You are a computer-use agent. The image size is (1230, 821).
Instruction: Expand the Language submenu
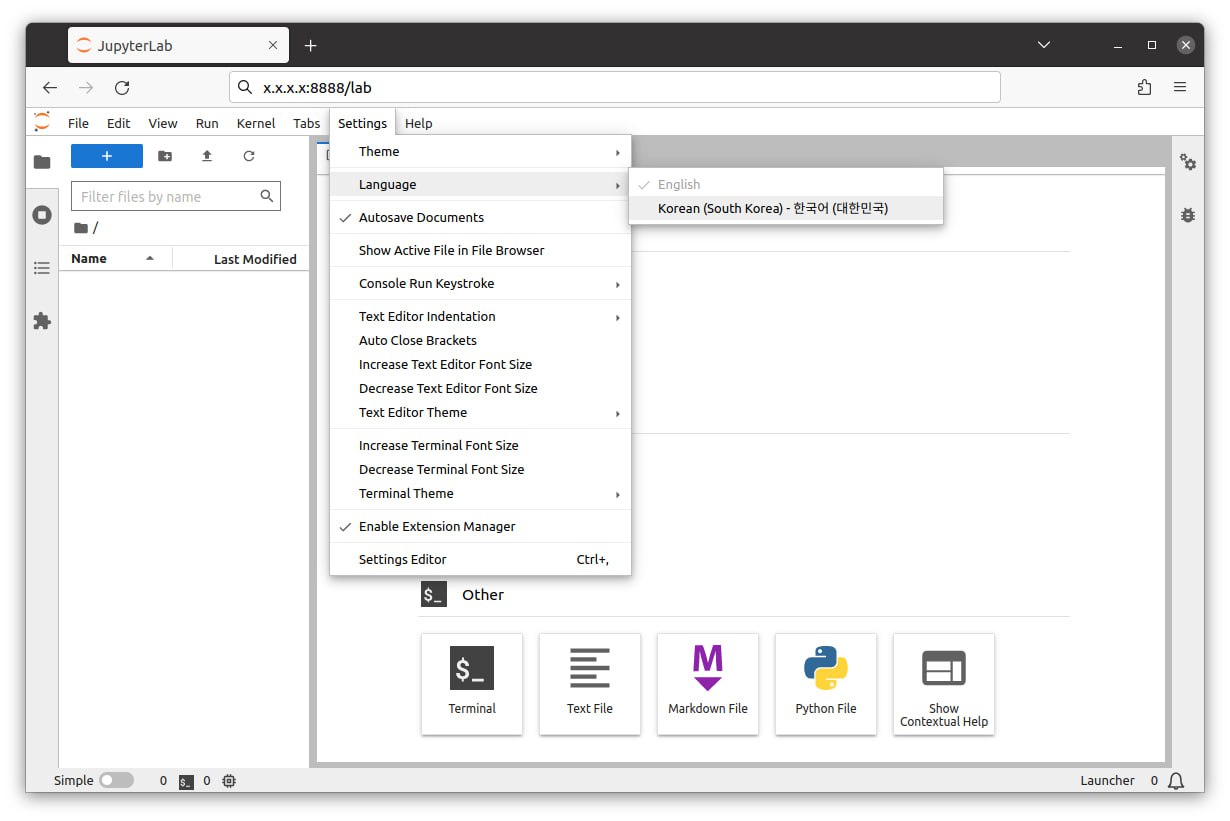point(480,184)
